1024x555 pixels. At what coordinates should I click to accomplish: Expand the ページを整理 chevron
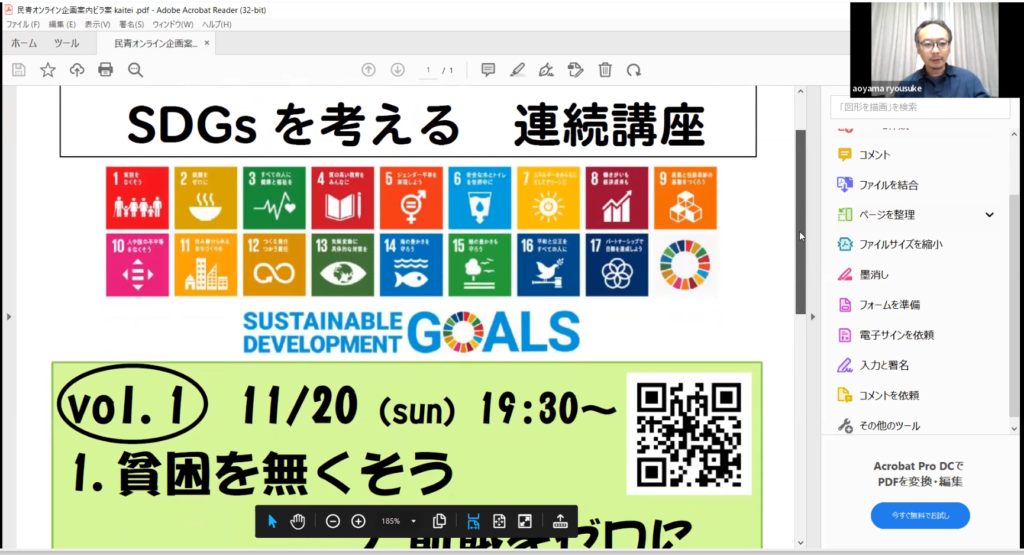pos(990,215)
